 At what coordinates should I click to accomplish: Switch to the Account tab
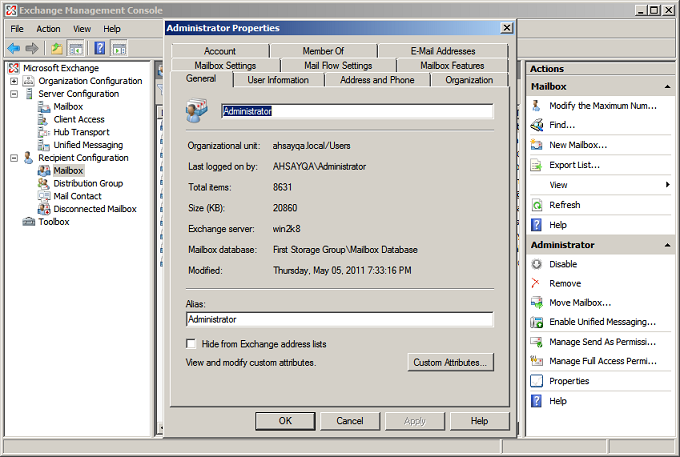[220, 51]
